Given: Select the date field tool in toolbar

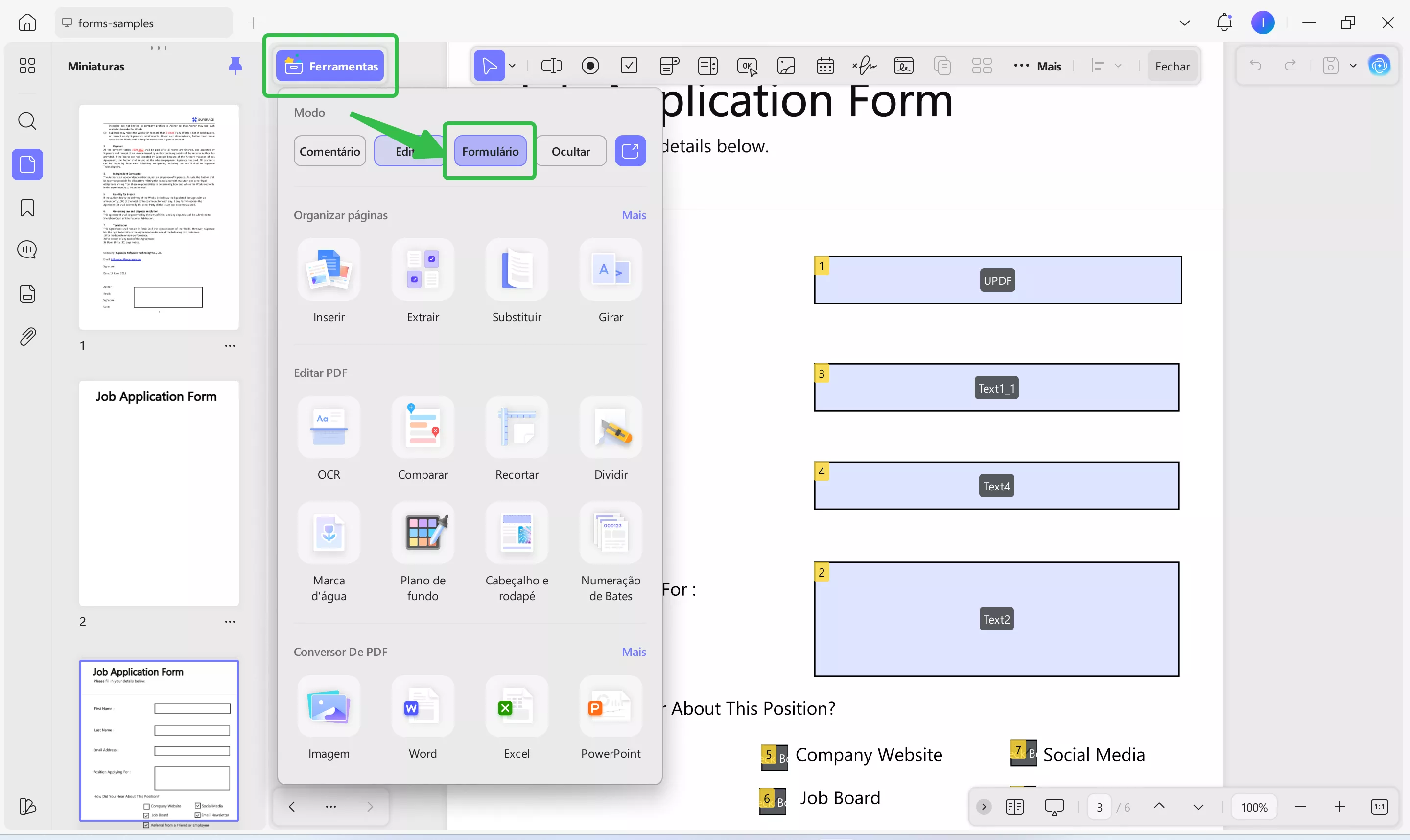Looking at the screenshot, I should (825, 66).
